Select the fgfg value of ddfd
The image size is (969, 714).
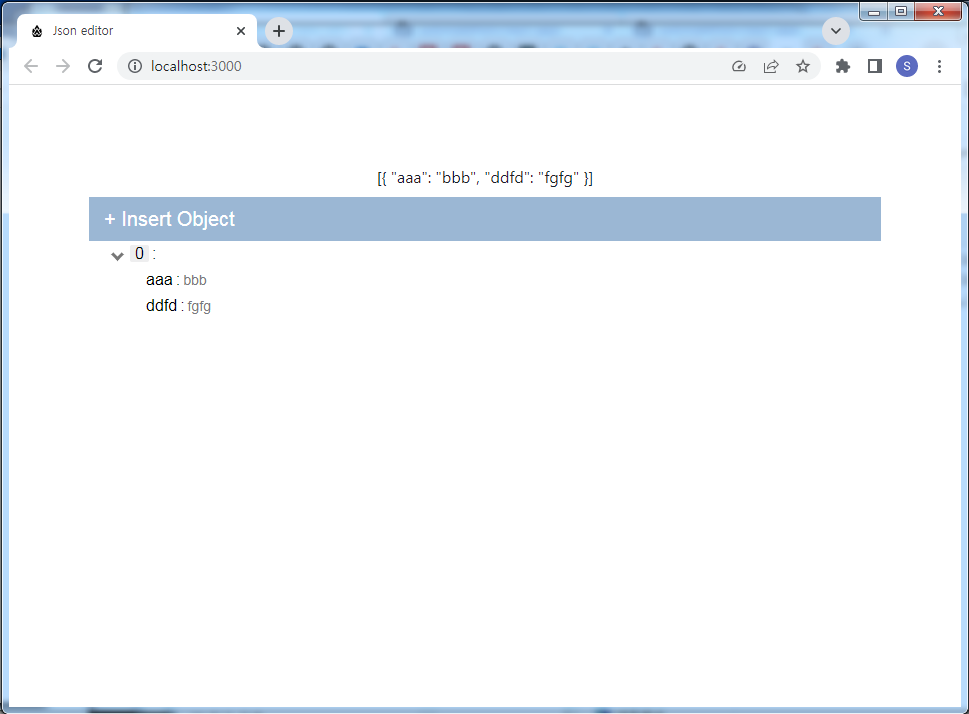(x=199, y=306)
